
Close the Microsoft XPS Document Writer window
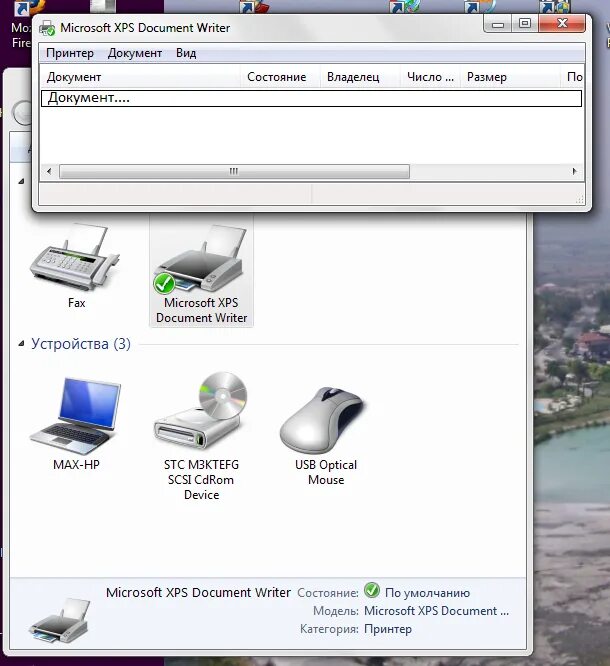point(562,23)
